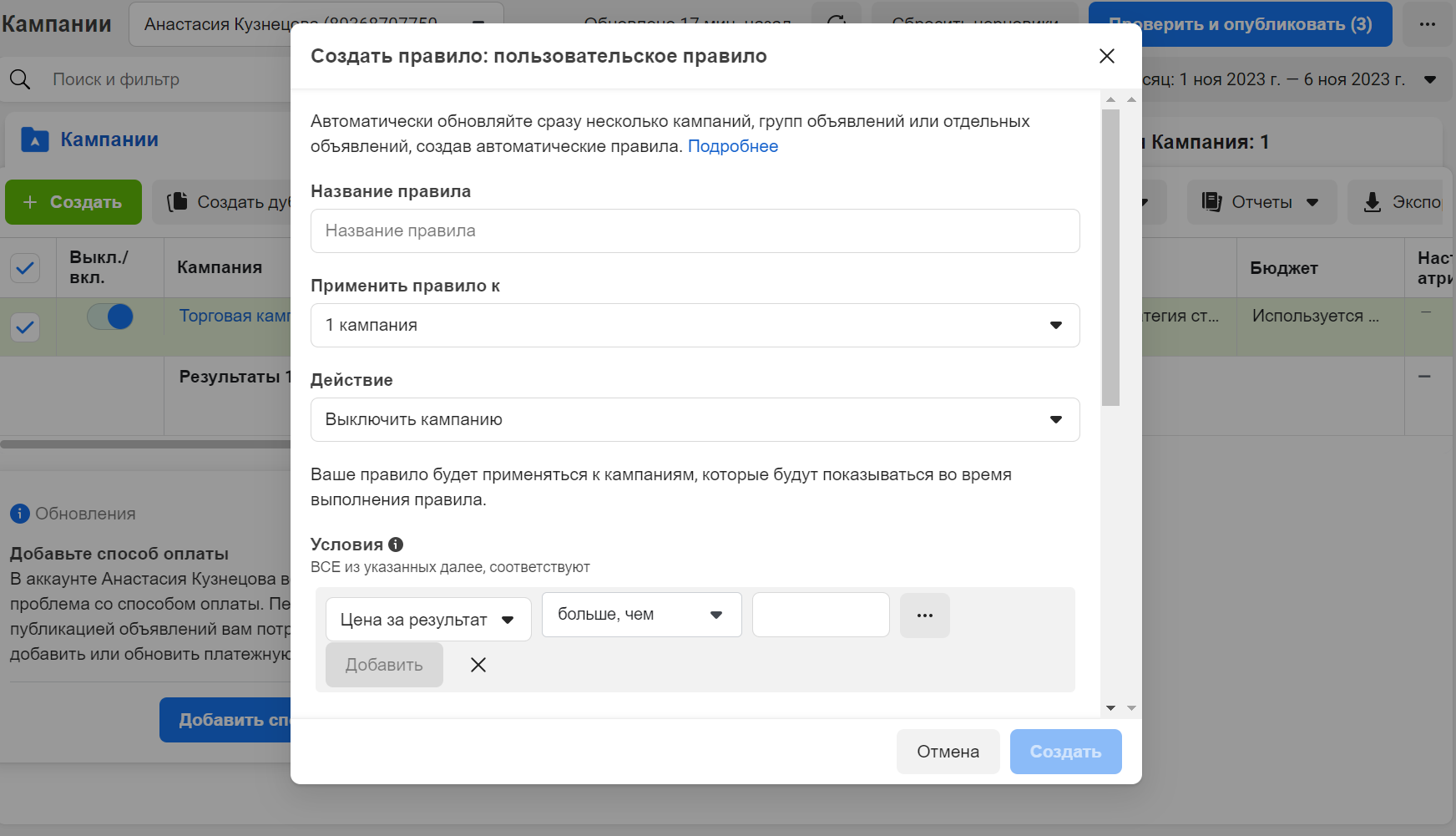Click scrollbar up arrow in dialog

1110,99
